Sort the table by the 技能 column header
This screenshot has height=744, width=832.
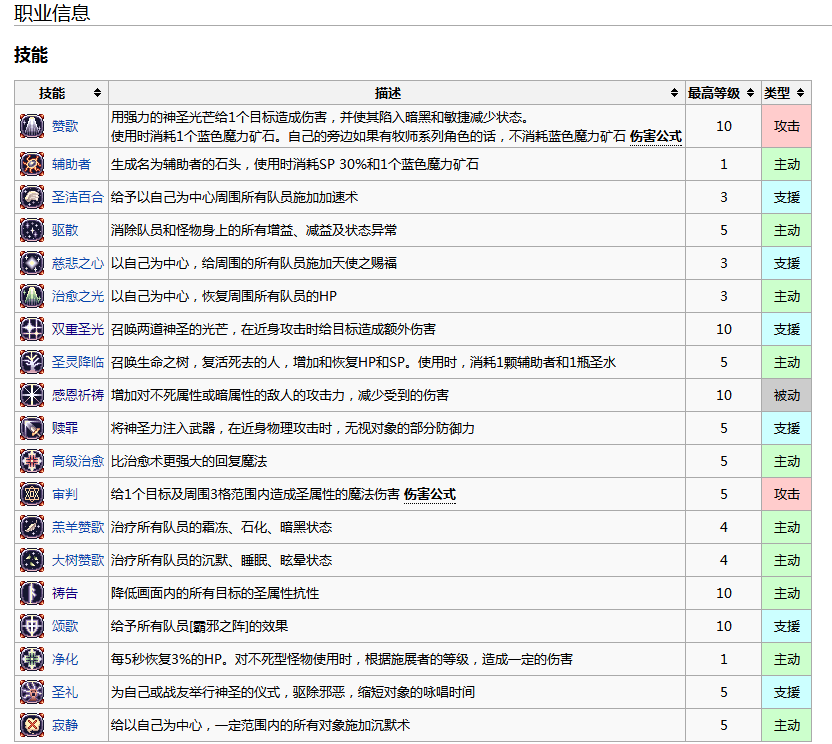click(62, 93)
